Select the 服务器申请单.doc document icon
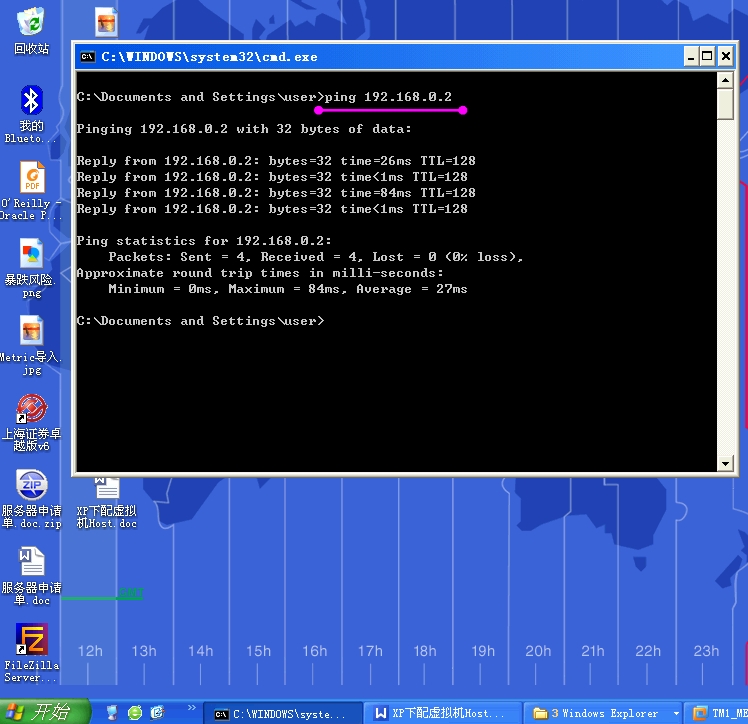This screenshot has width=748, height=724. pyautogui.click(x=31, y=576)
